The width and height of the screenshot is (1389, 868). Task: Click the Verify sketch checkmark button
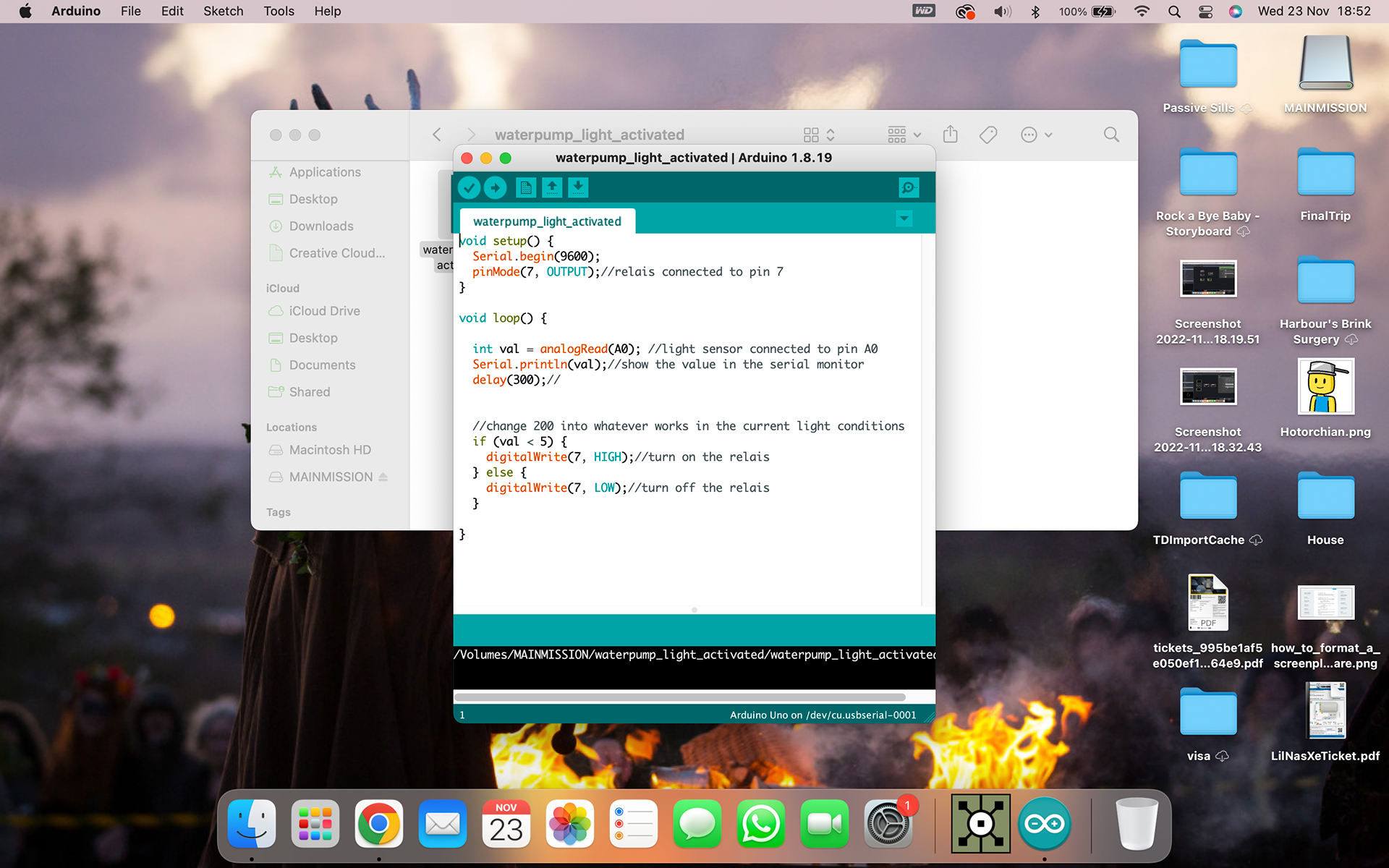tap(470, 188)
